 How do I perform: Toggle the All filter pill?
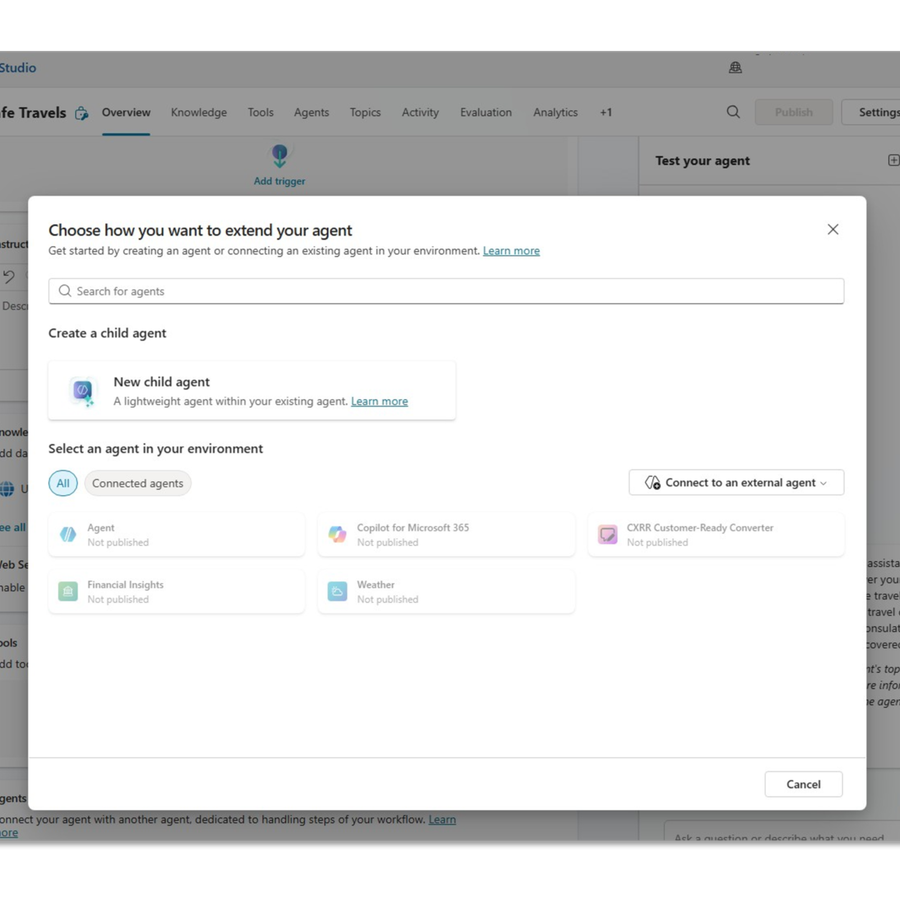63,483
